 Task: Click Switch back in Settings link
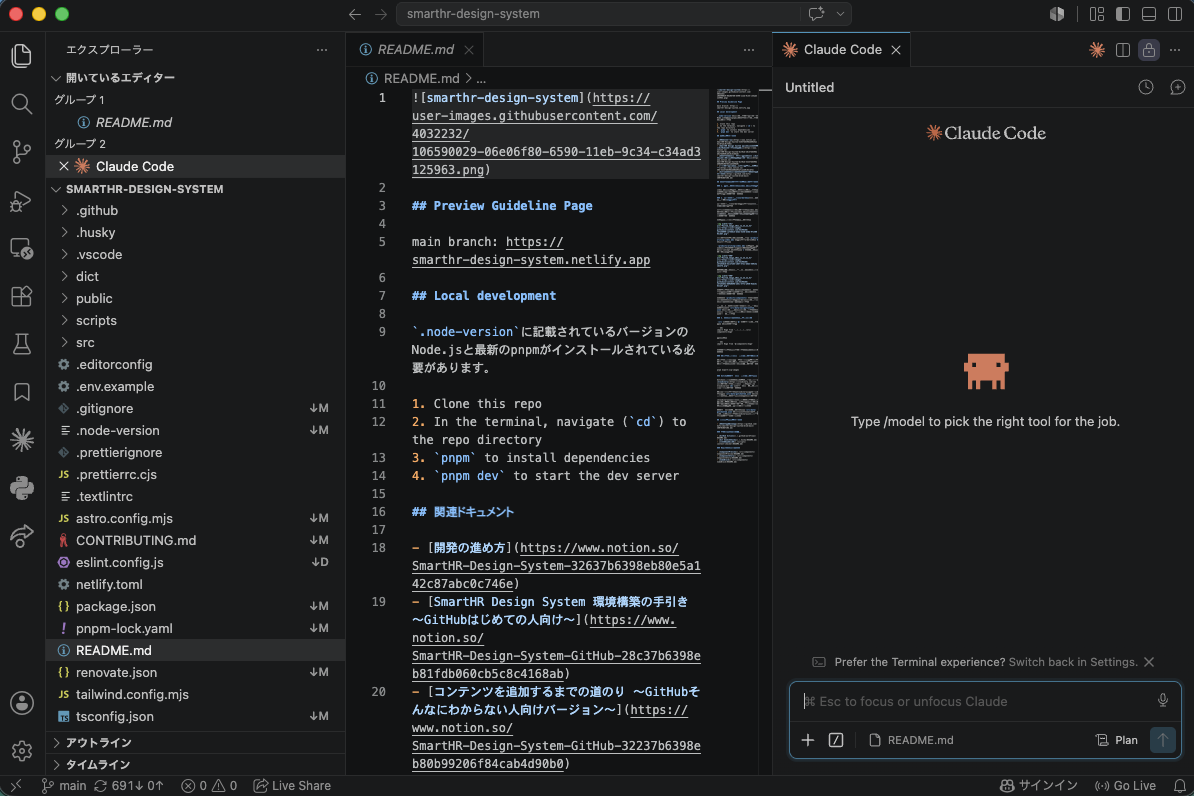click(x=1073, y=662)
